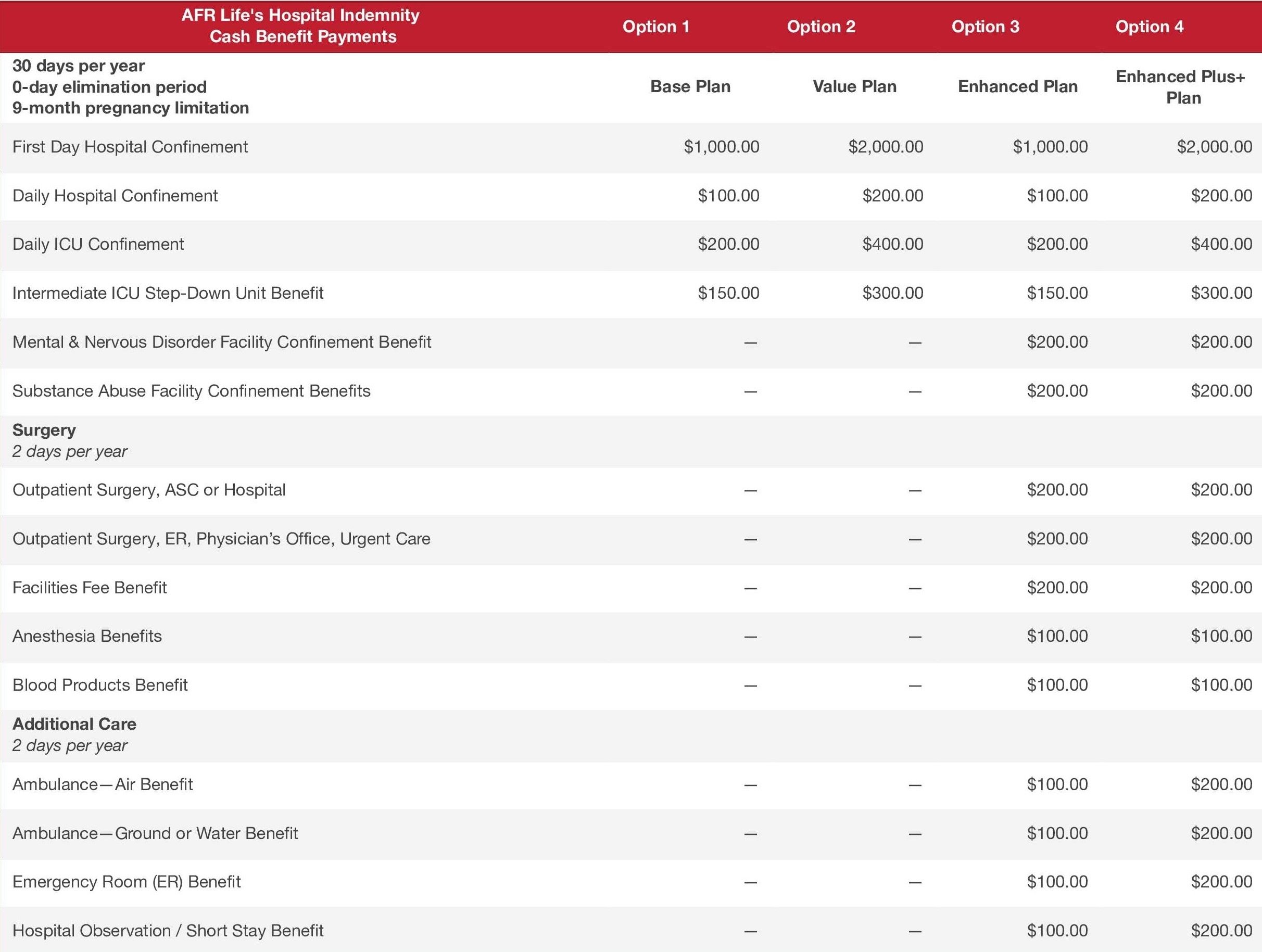Click Daily ICU Confinement Enhanced Plan $200.00

[x=1057, y=244]
